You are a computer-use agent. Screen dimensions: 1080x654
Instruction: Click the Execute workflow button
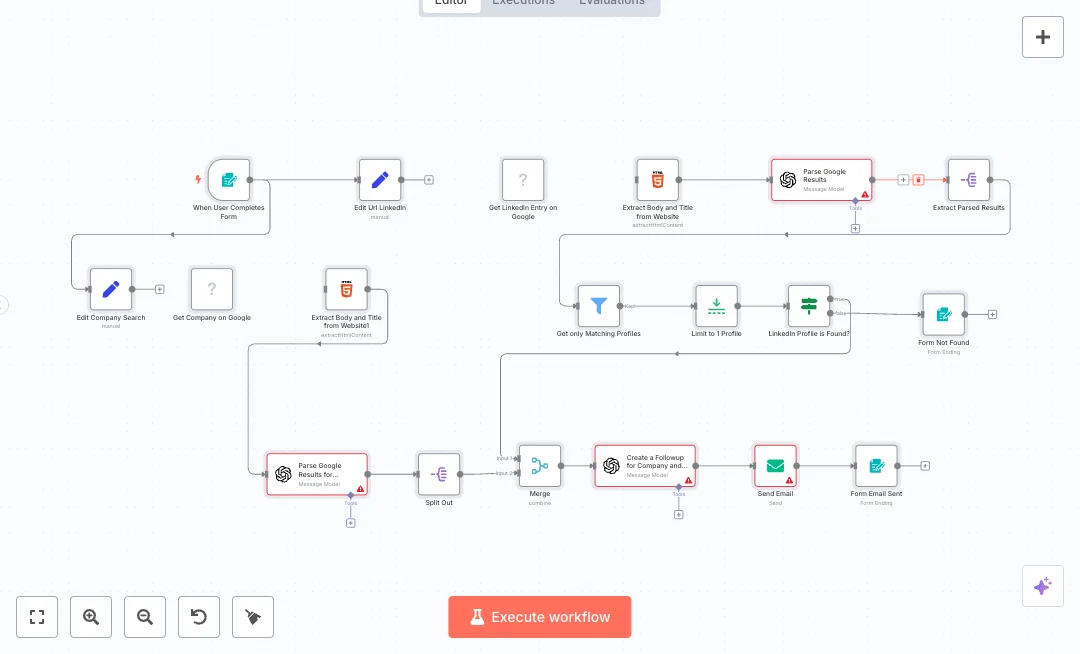click(540, 617)
